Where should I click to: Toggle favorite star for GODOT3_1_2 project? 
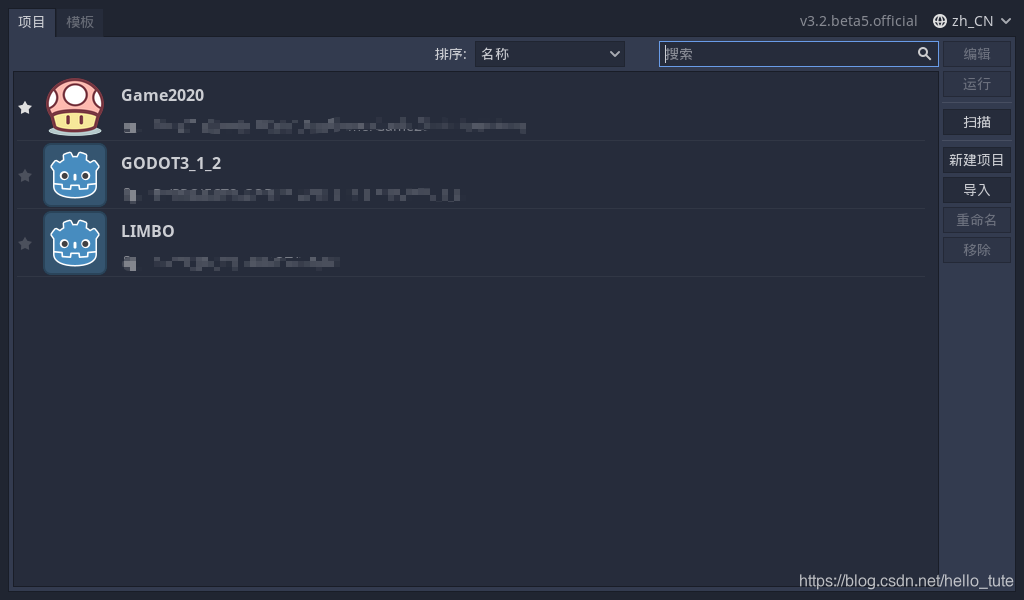click(x=25, y=176)
